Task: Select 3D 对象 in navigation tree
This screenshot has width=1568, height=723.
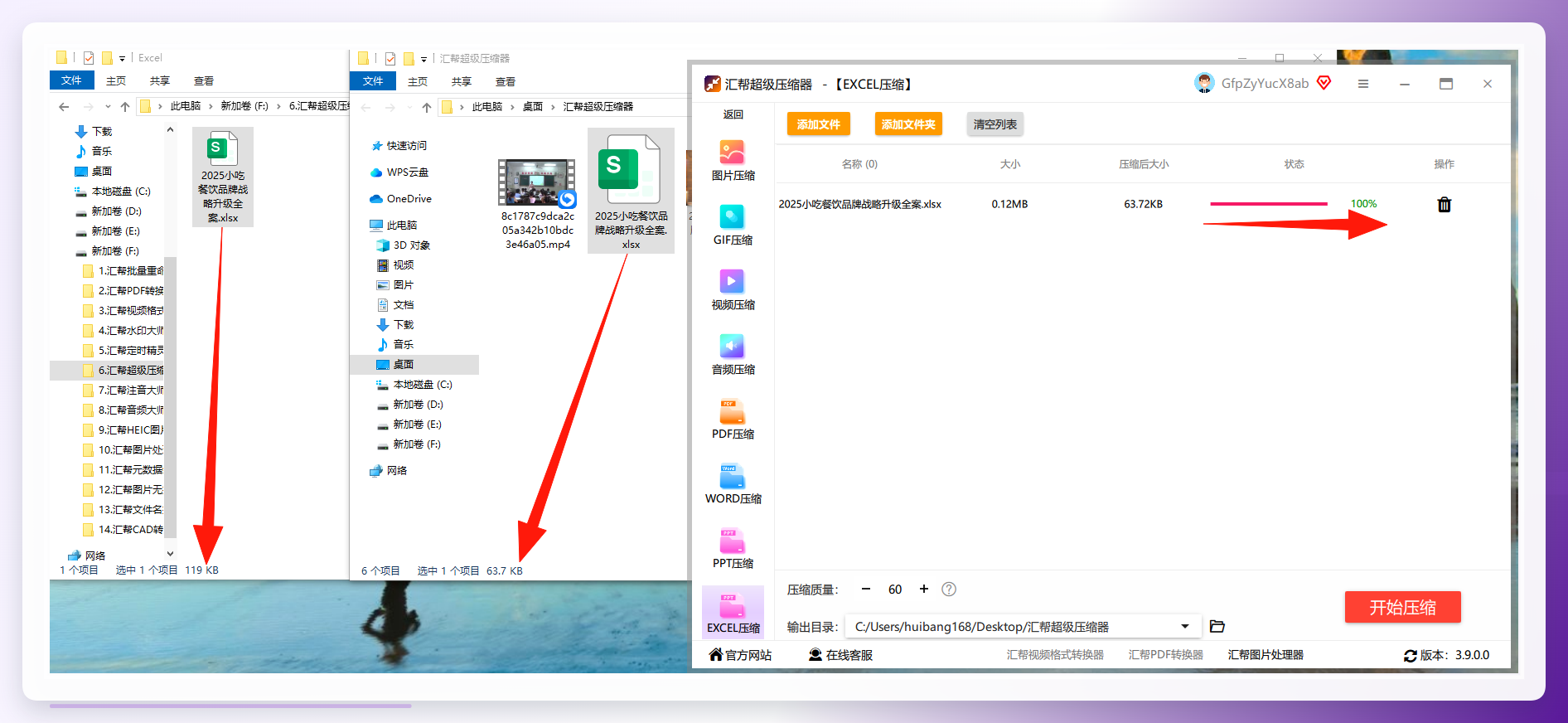Action: (404, 245)
